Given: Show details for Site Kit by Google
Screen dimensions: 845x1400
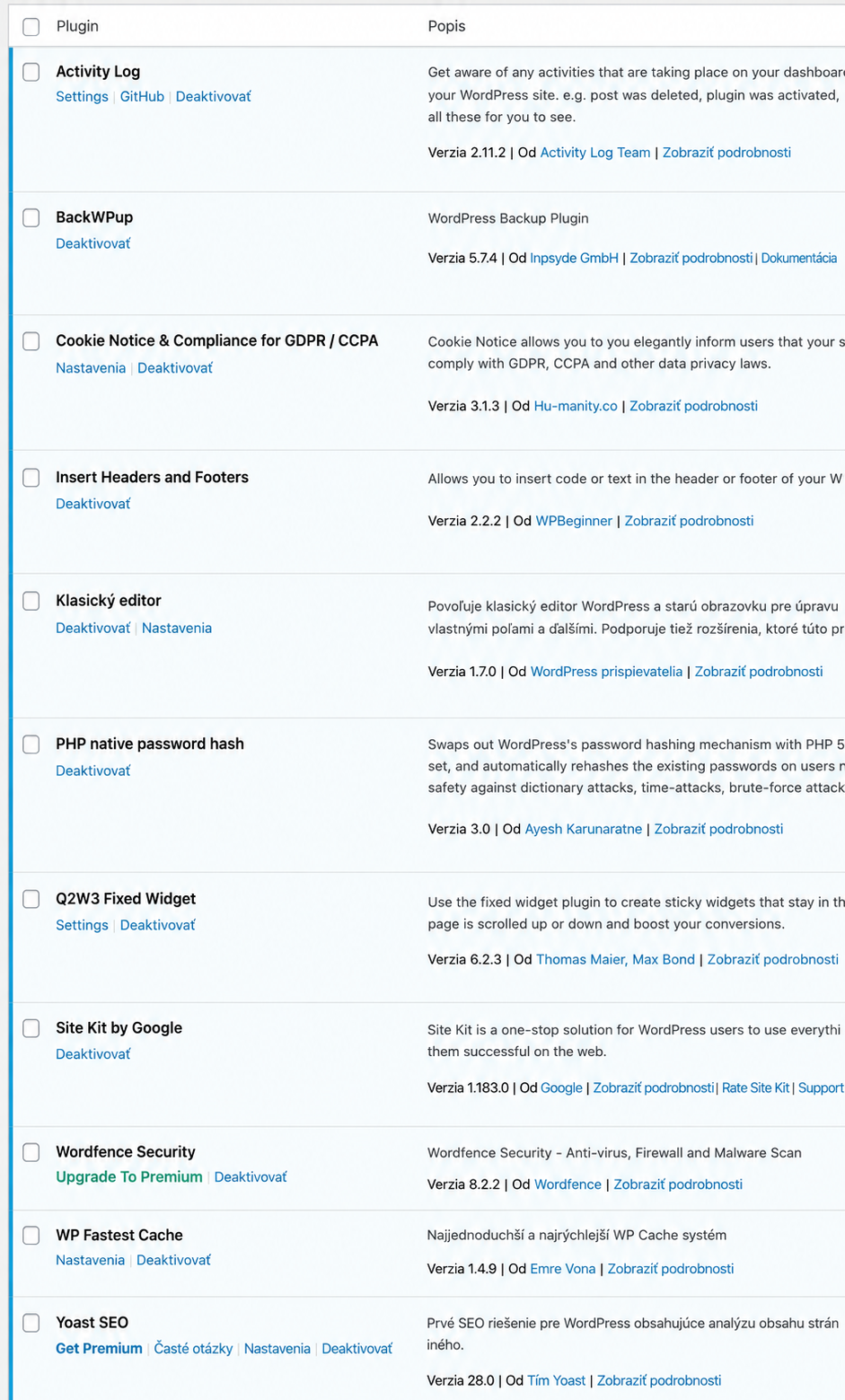Looking at the screenshot, I should (x=654, y=1087).
